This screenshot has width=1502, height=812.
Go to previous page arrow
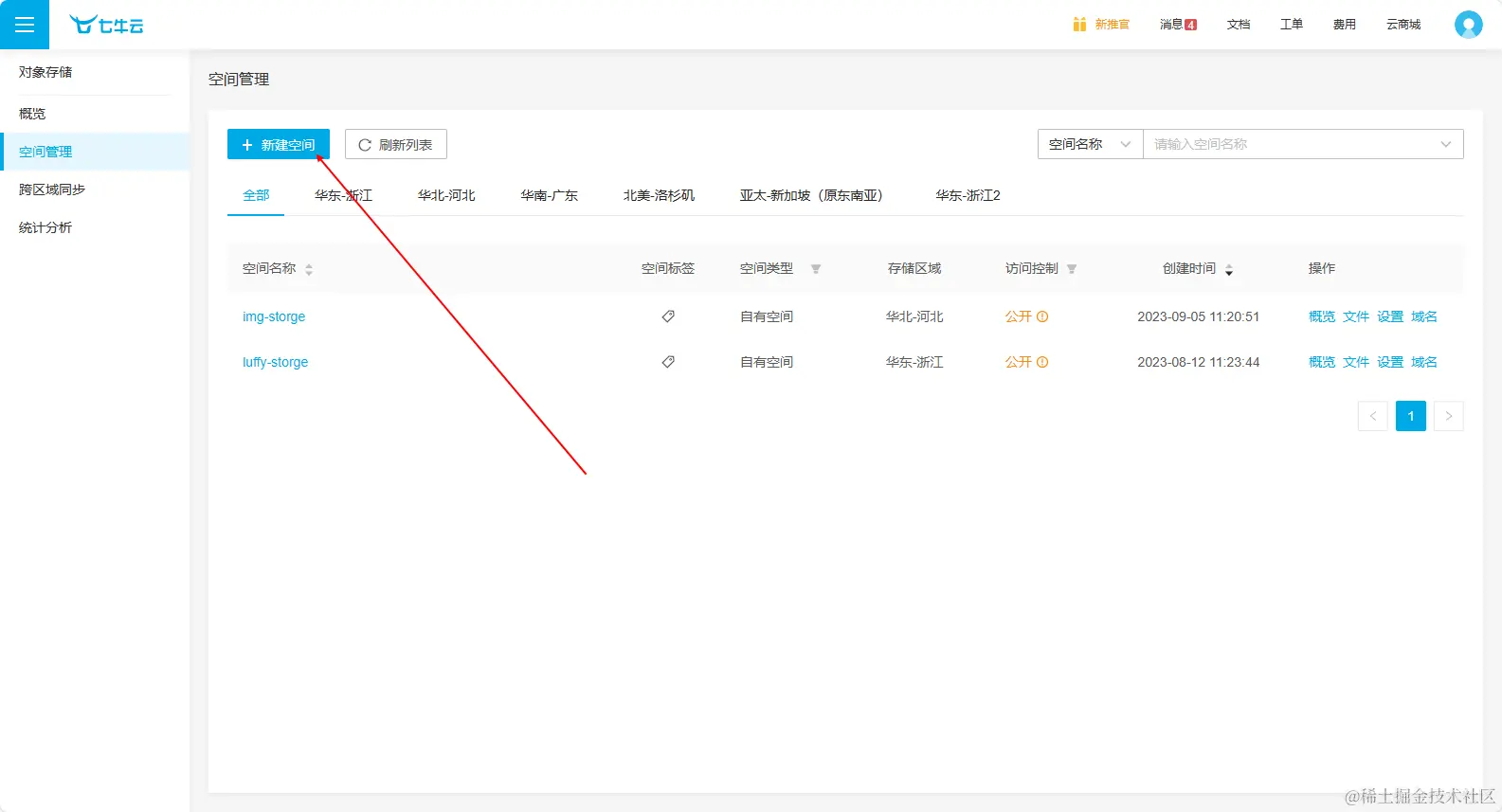point(1373,416)
